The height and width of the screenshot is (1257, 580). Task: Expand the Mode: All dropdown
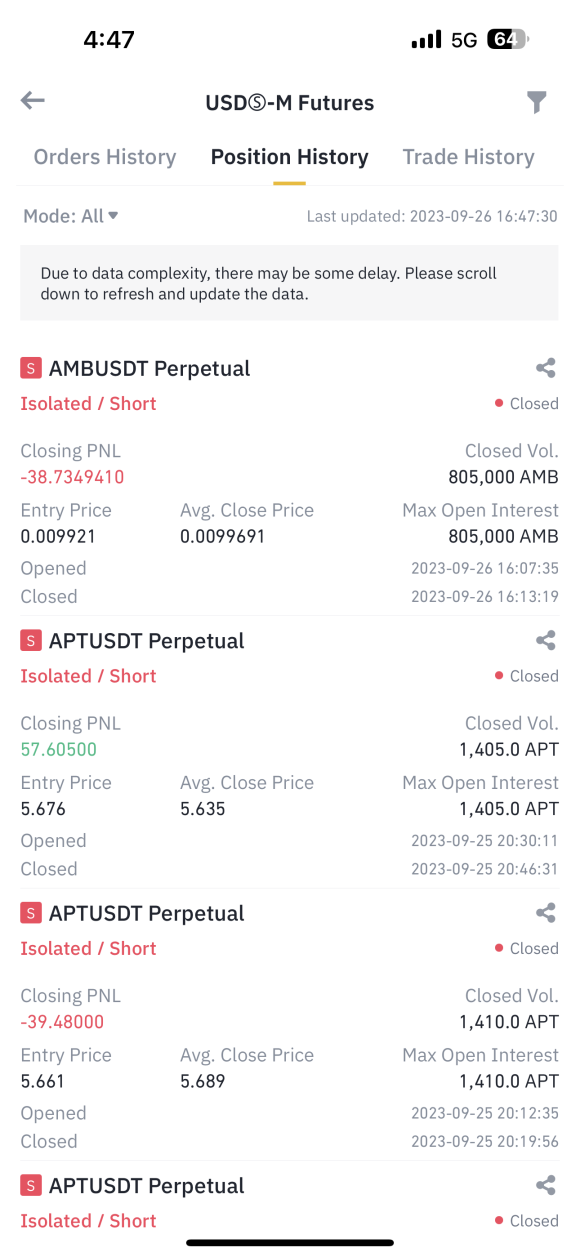click(x=71, y=216)
